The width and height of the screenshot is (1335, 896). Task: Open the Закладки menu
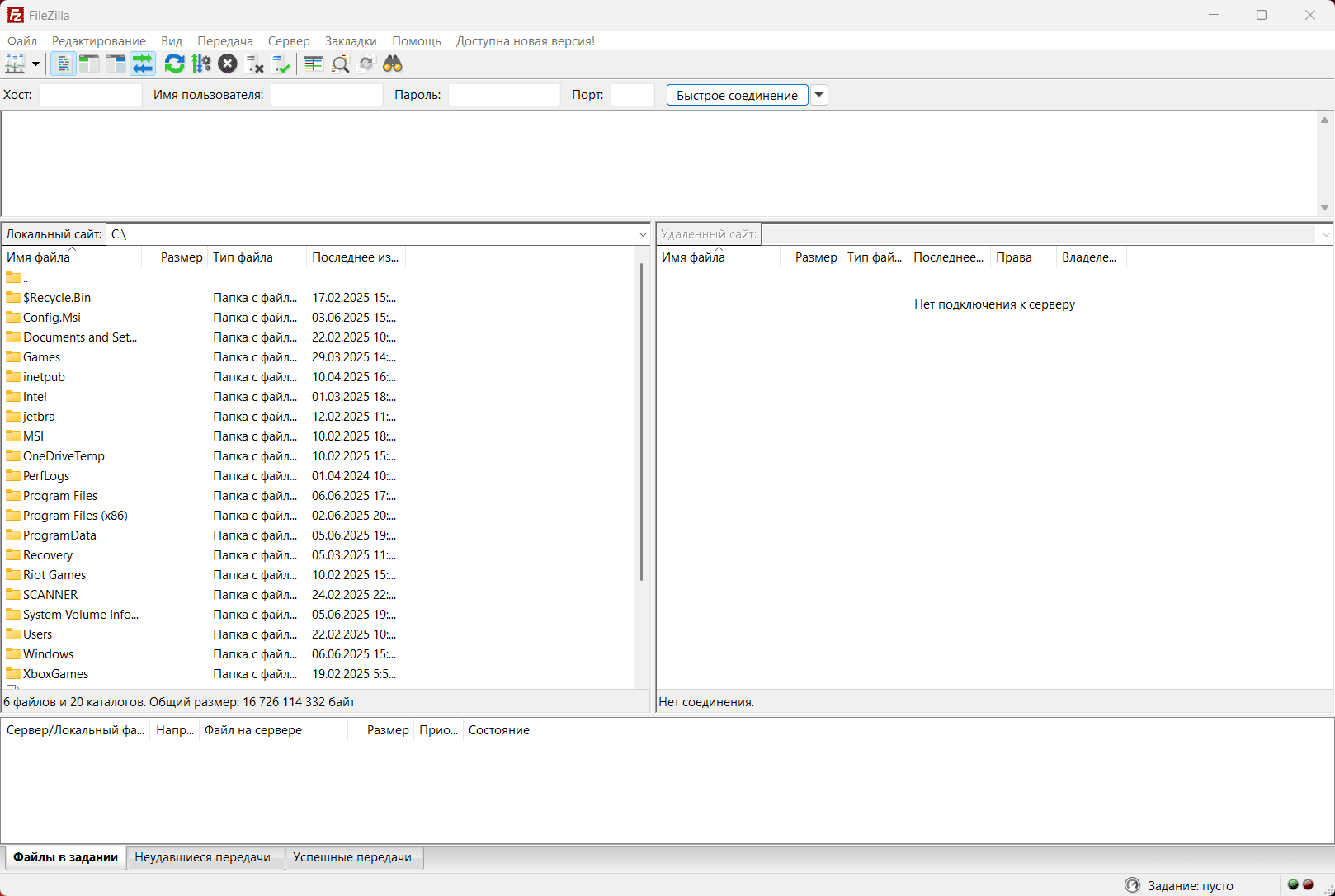click(351, 41)
